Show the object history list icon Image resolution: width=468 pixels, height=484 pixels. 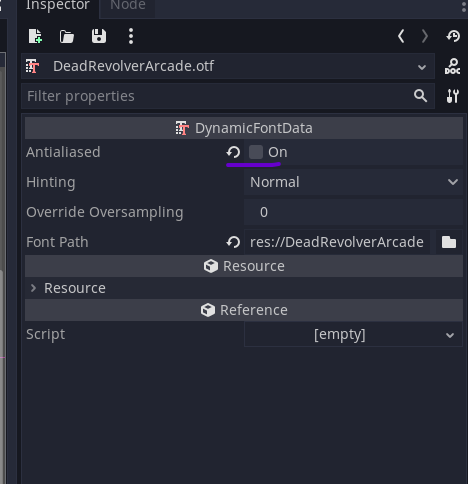(x=453, y=36)
